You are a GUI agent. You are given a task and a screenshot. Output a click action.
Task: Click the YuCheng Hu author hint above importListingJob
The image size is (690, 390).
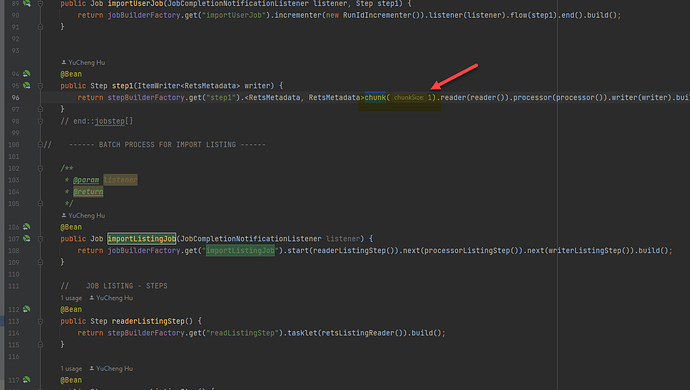tap(83, 215)
